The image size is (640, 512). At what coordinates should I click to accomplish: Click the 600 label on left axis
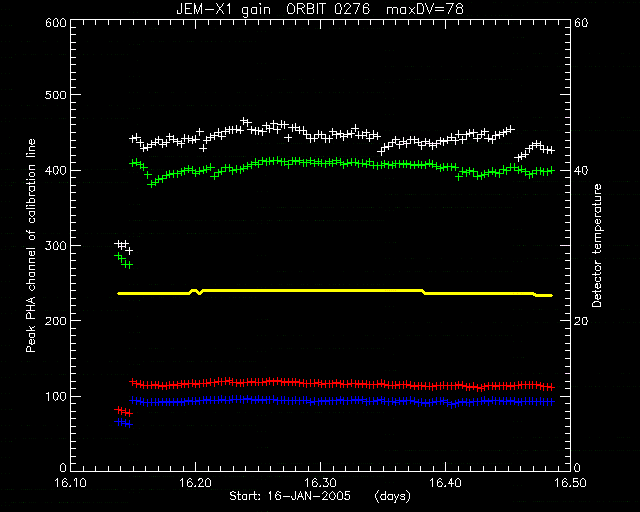coord(56,23)
